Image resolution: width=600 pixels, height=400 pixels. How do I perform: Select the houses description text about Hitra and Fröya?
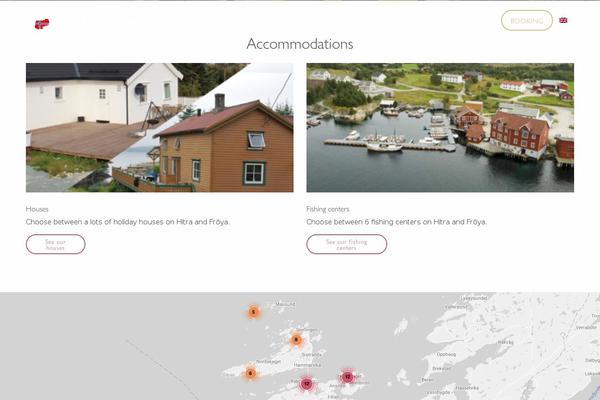point(128,222)
